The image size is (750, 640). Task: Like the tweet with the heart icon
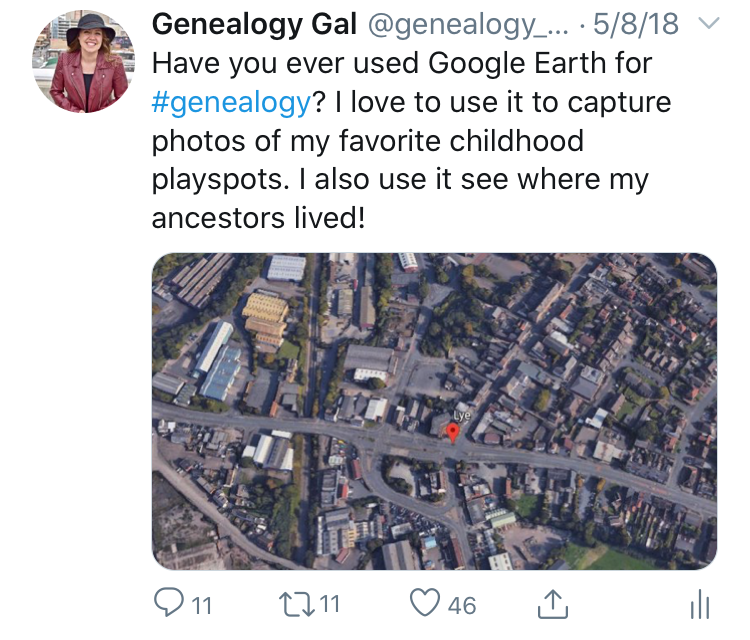(x=425, y=603)
